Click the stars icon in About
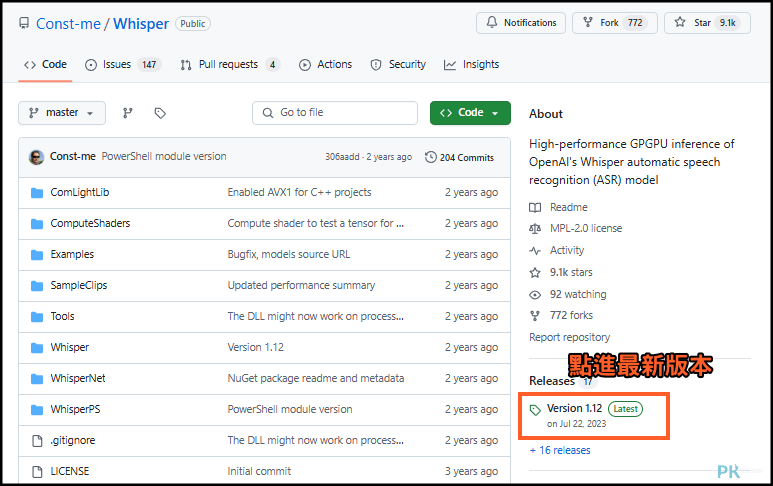This screenshot has height=486, width=773. click(535, 273)
